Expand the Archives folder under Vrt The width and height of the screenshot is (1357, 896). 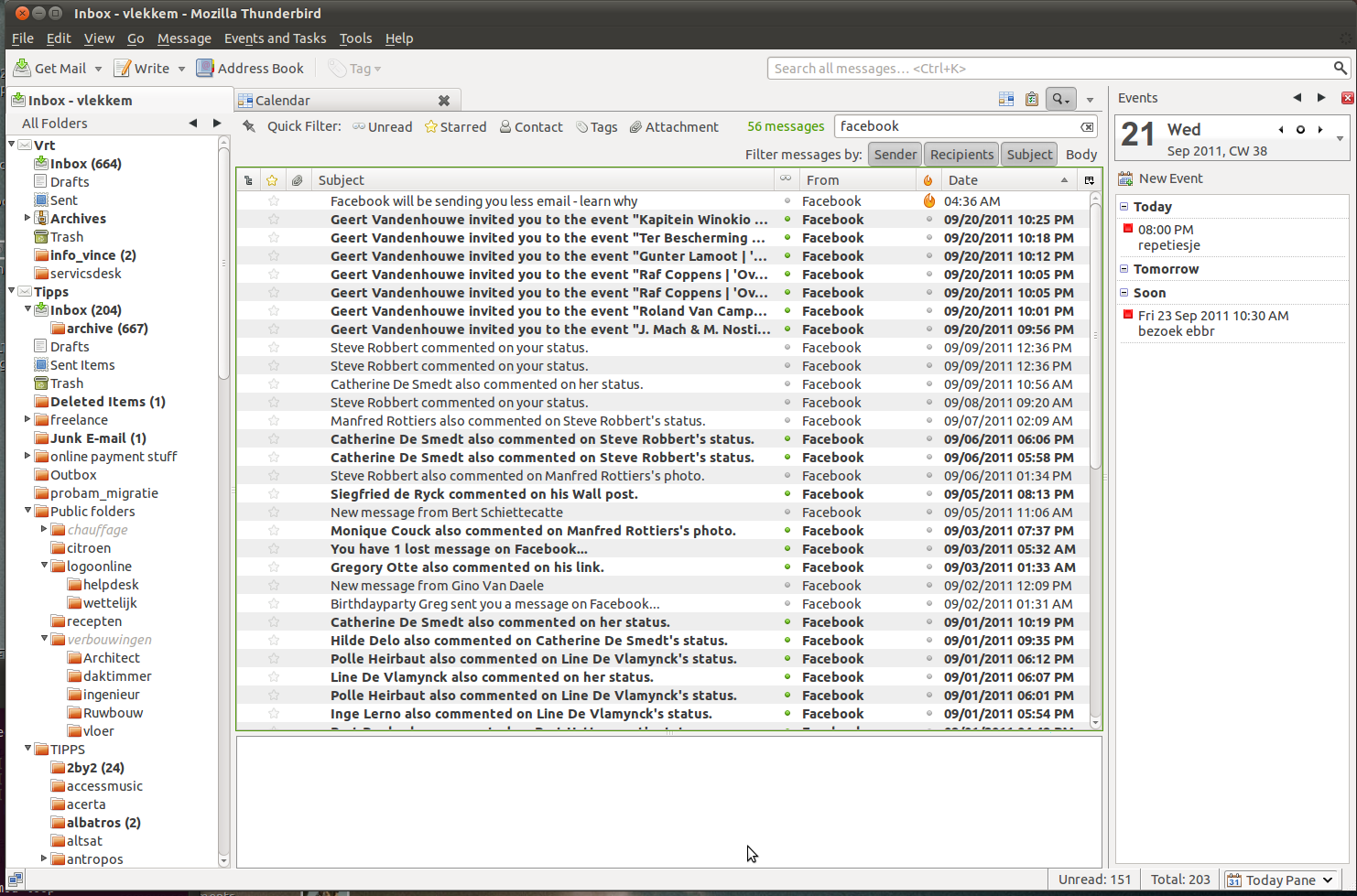27,218
